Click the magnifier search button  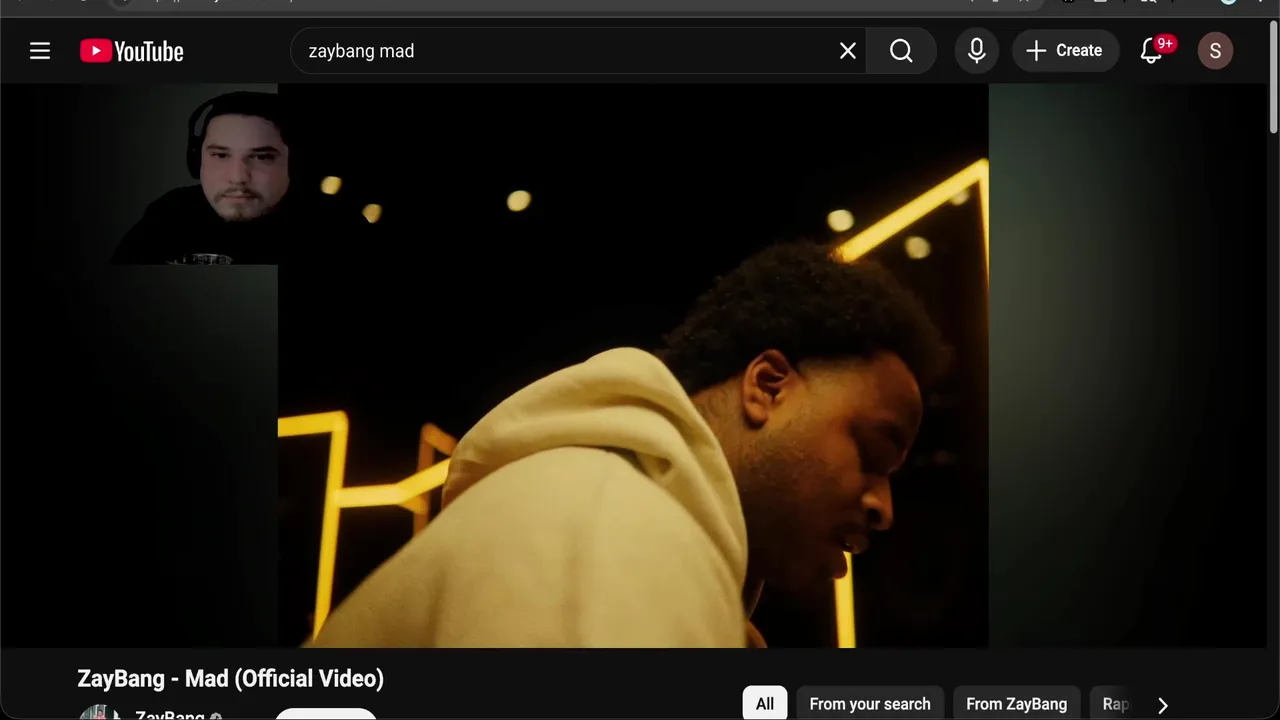point(901,51)
